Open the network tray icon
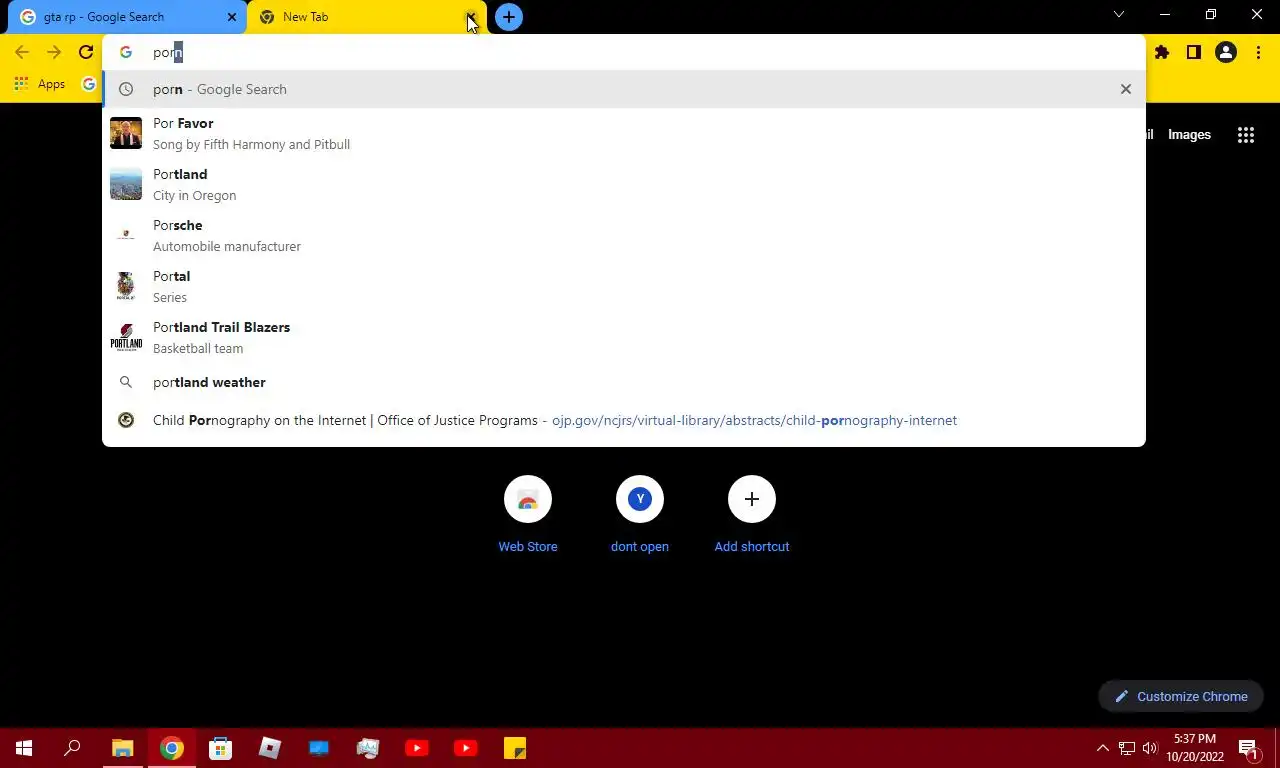1280x768 pixels. (x=1127, y=748)
